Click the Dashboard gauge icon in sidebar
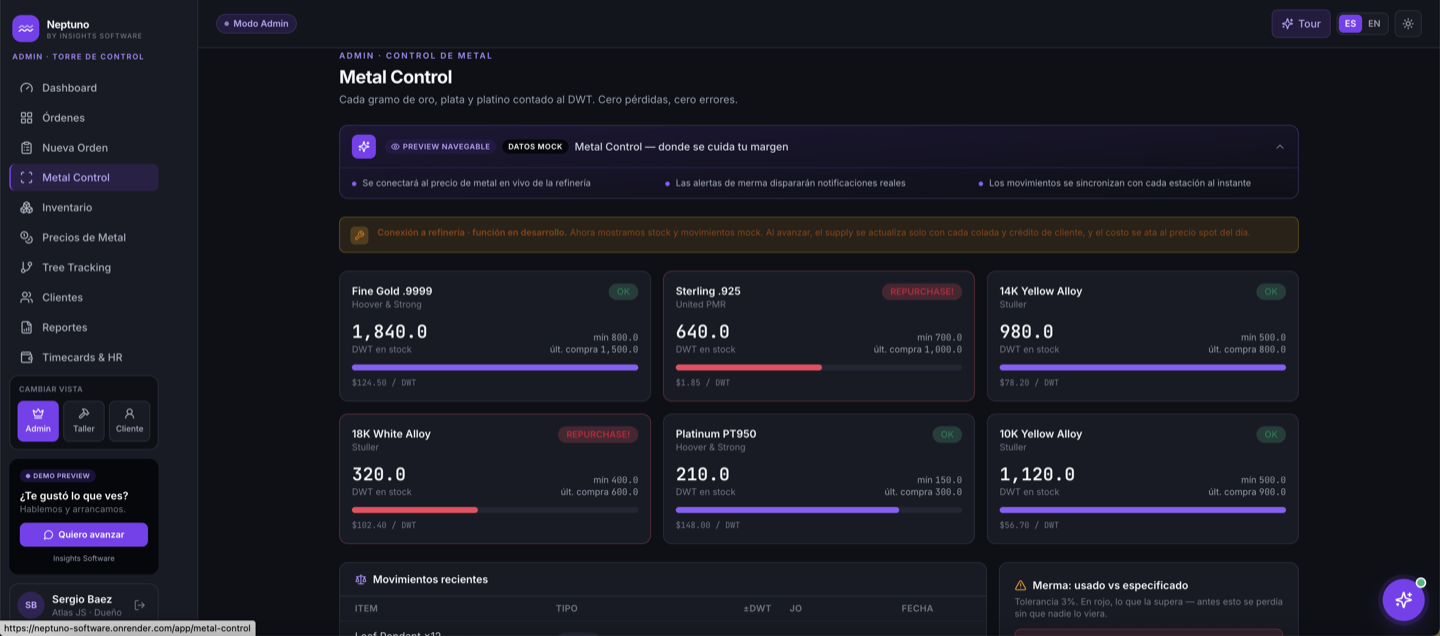This screenshot has width=1440, height=636. (27, 88)
